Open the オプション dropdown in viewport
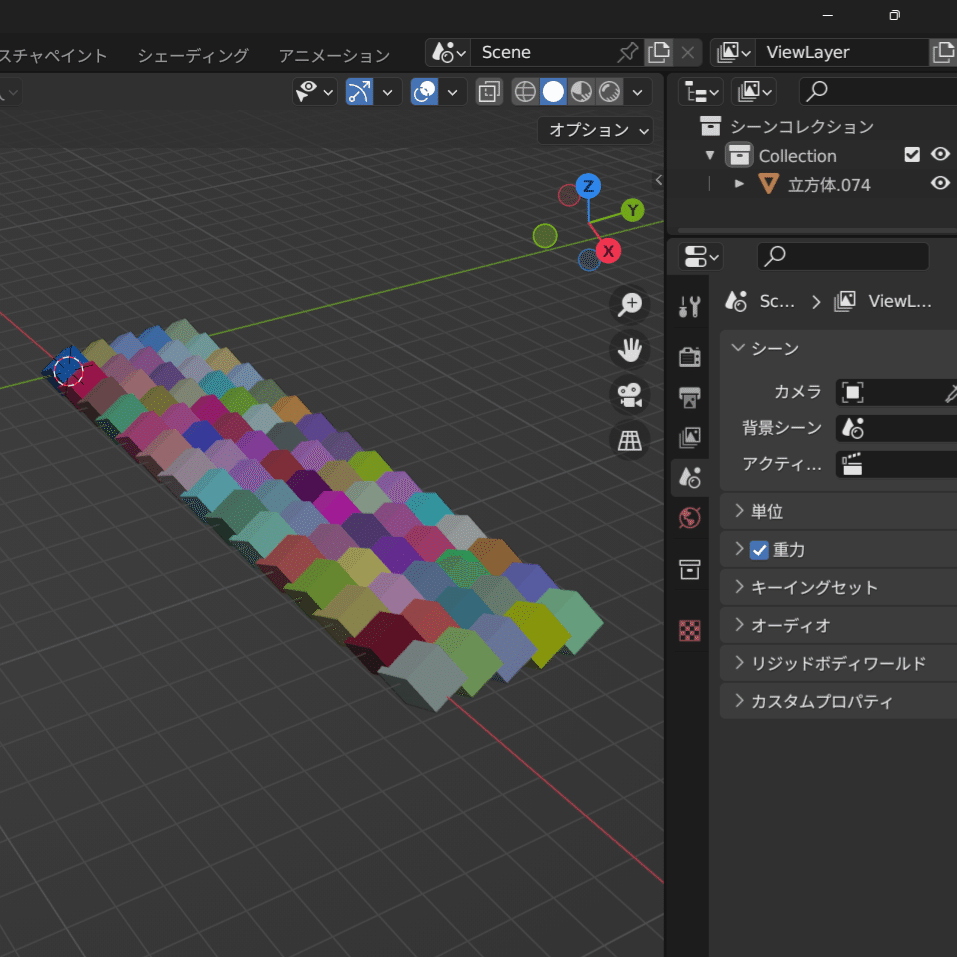 click(595, 130)
